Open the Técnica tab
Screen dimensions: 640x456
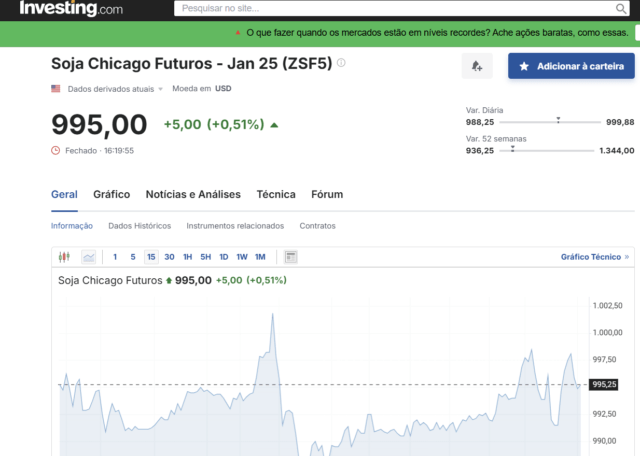click(276, 194)
